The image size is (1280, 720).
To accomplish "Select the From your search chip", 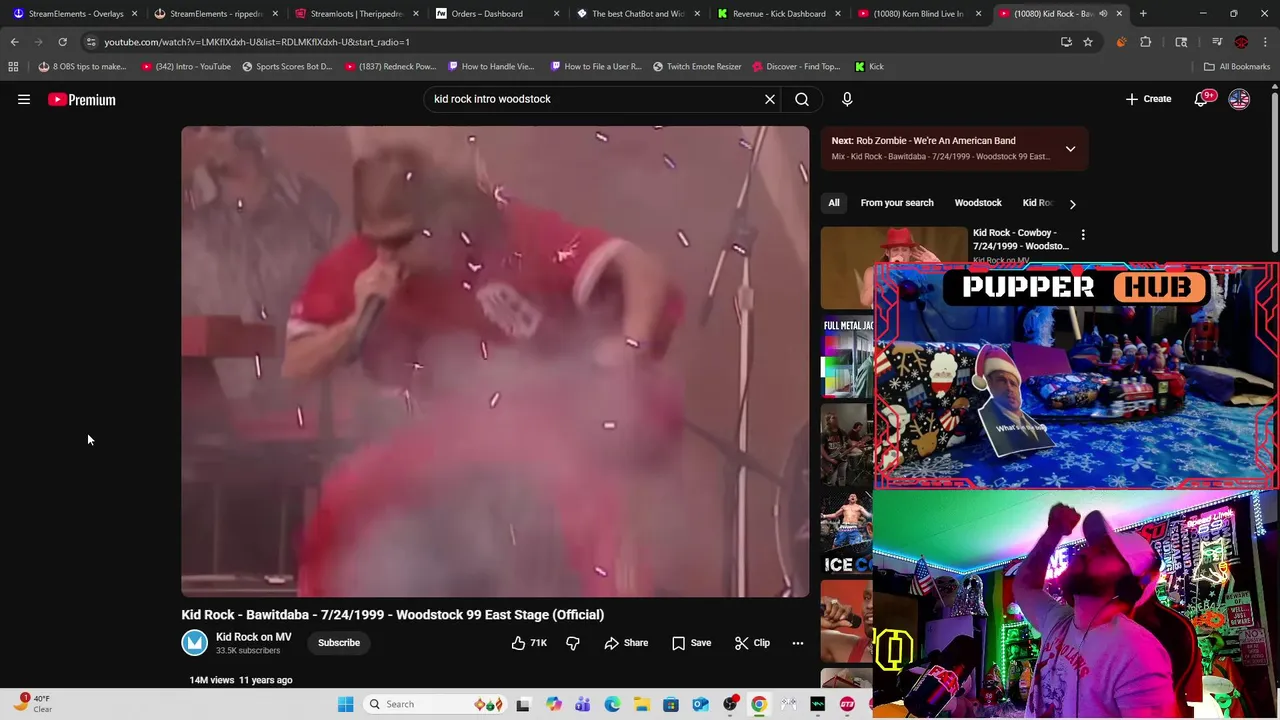I will point(897,203).
